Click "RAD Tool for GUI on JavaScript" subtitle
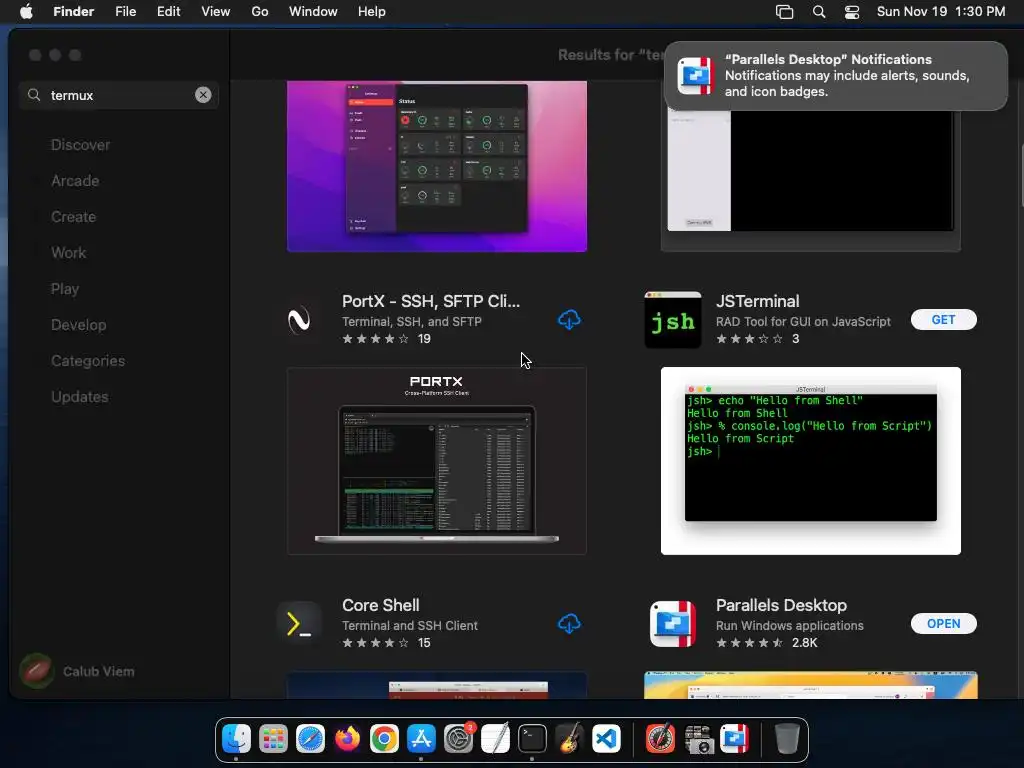Viewport: 1024px width, 768px height. tap(803, 321)
